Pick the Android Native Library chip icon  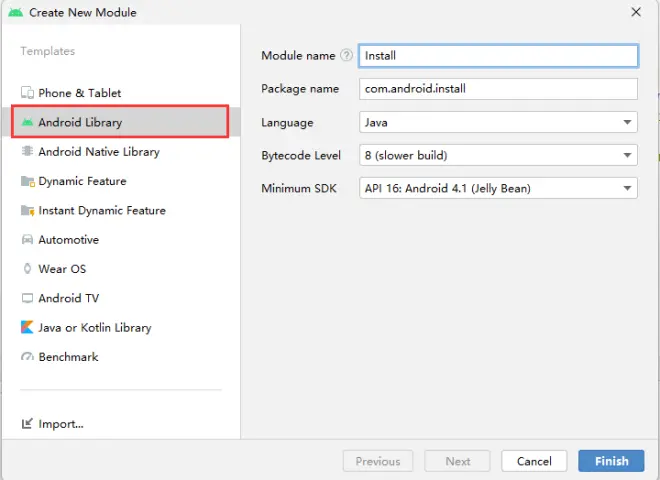pyautogui.click(x=27, y=151)
